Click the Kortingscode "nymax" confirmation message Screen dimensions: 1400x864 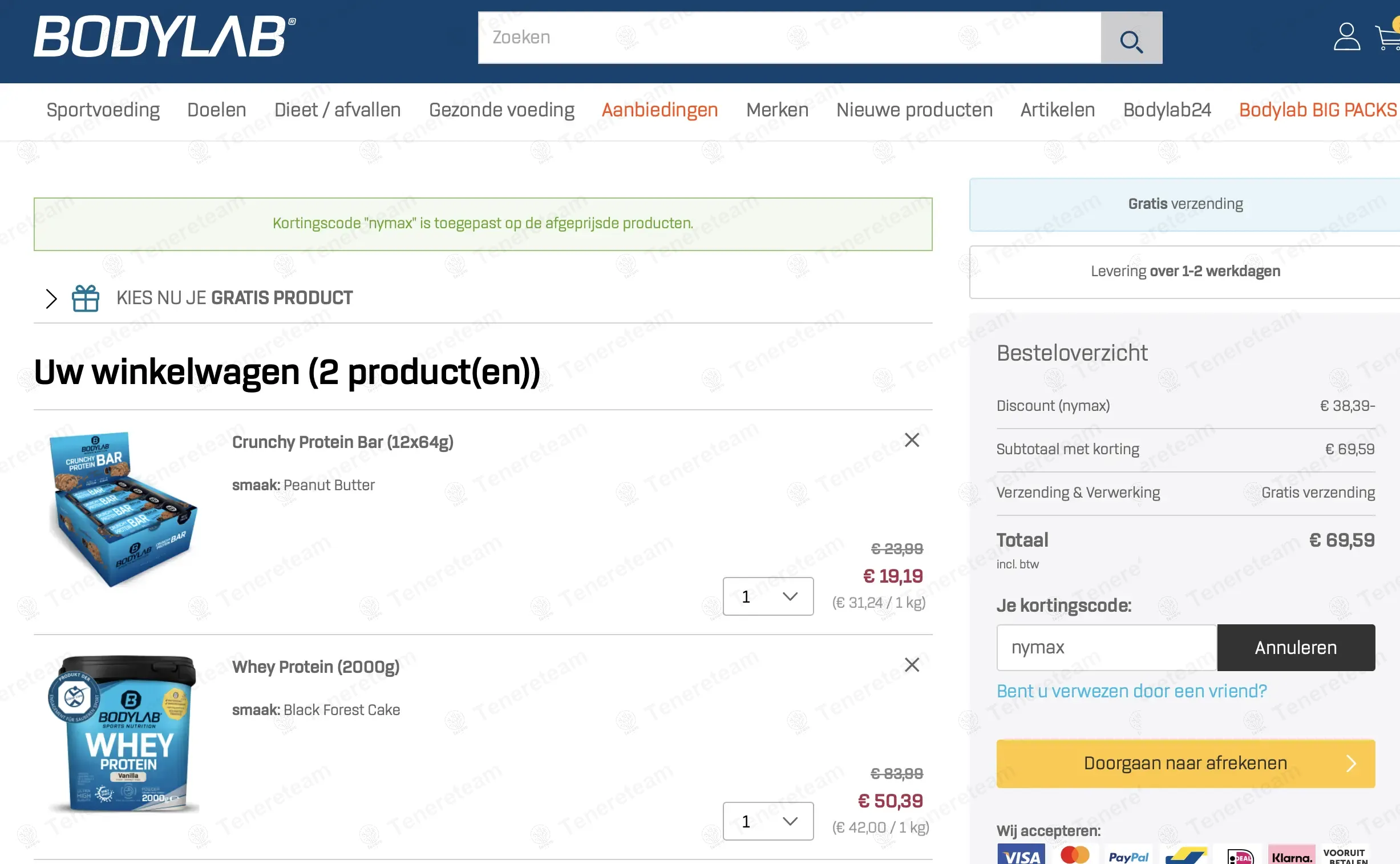(x=483, y=224)
